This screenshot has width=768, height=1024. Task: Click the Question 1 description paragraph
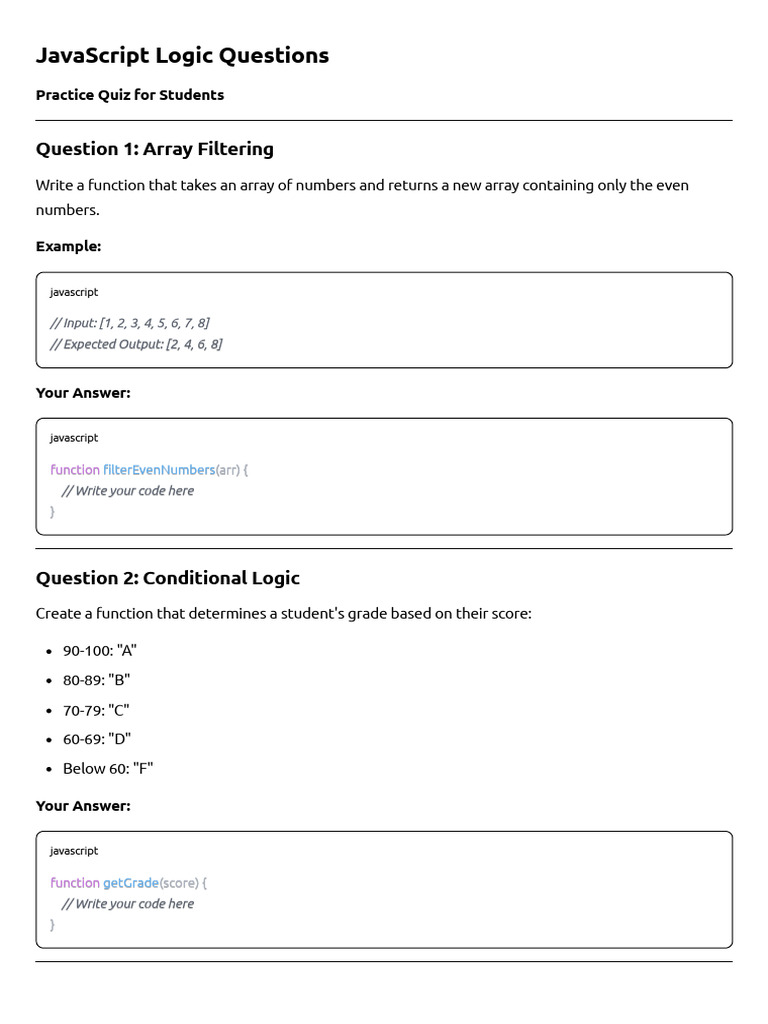pos(362,197)
